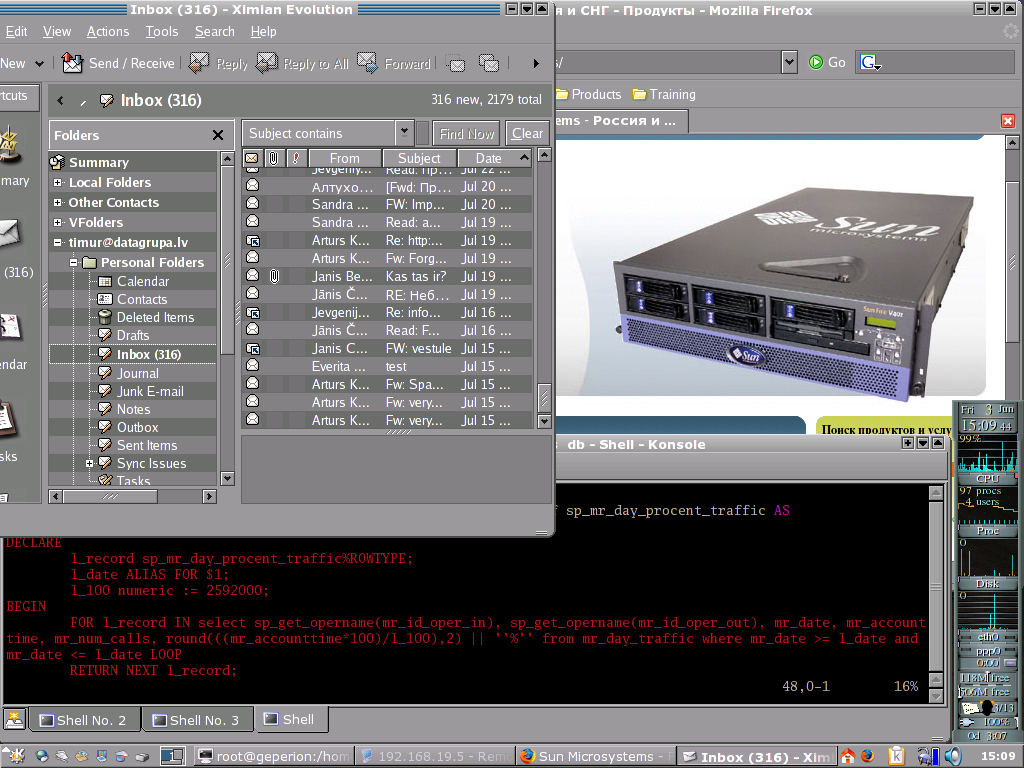Open the Contacts folder in tree
This screenshot has width=1024, height=768.
click(142, 299)
